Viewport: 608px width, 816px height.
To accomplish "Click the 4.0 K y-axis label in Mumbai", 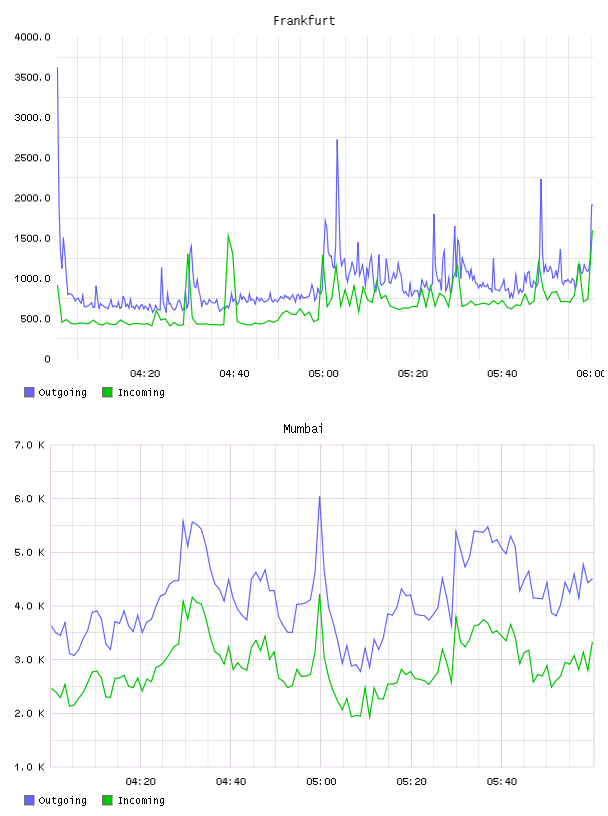I will click(x=30, y=606).
